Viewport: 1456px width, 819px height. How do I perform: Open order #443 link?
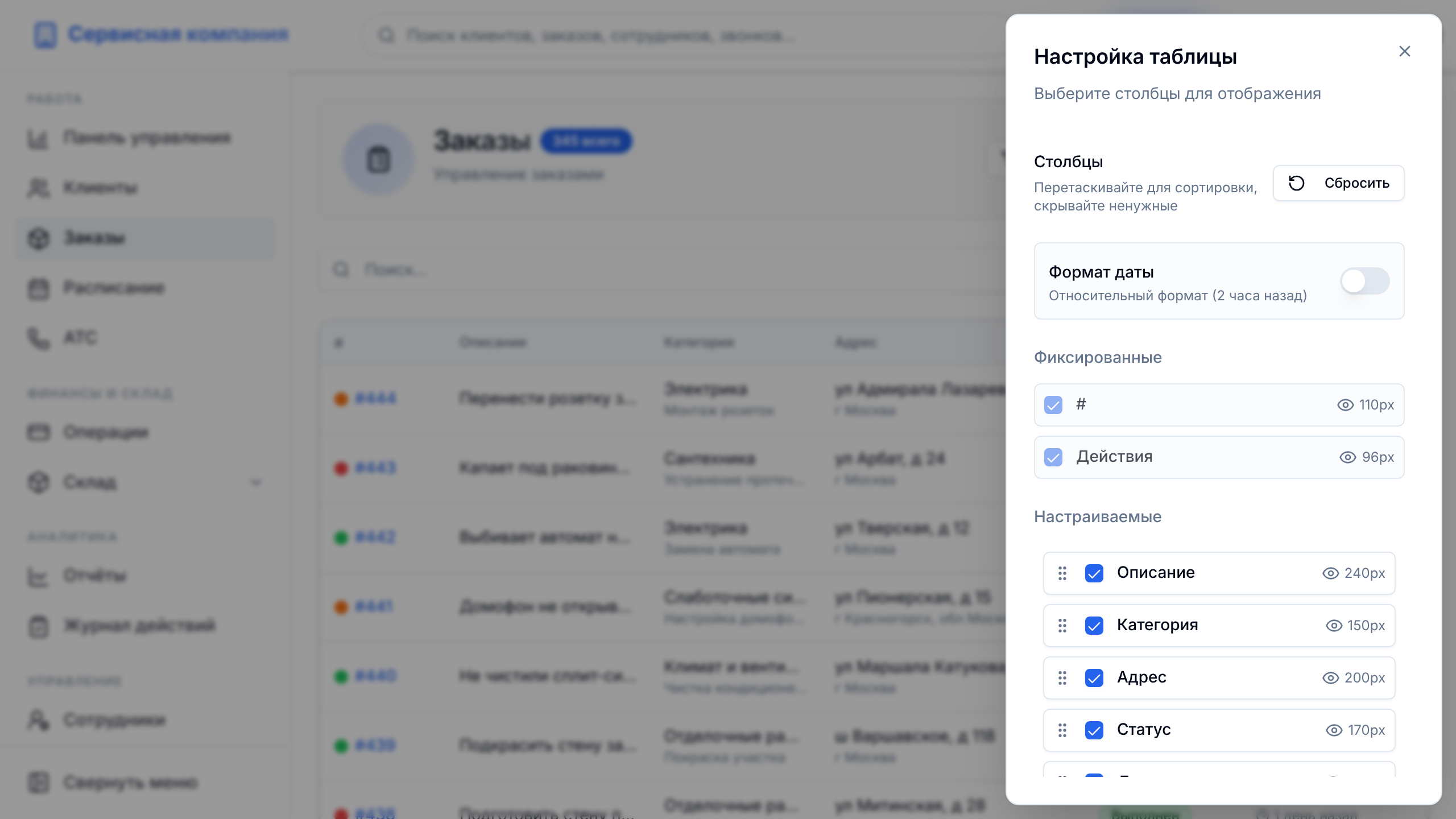375,468
